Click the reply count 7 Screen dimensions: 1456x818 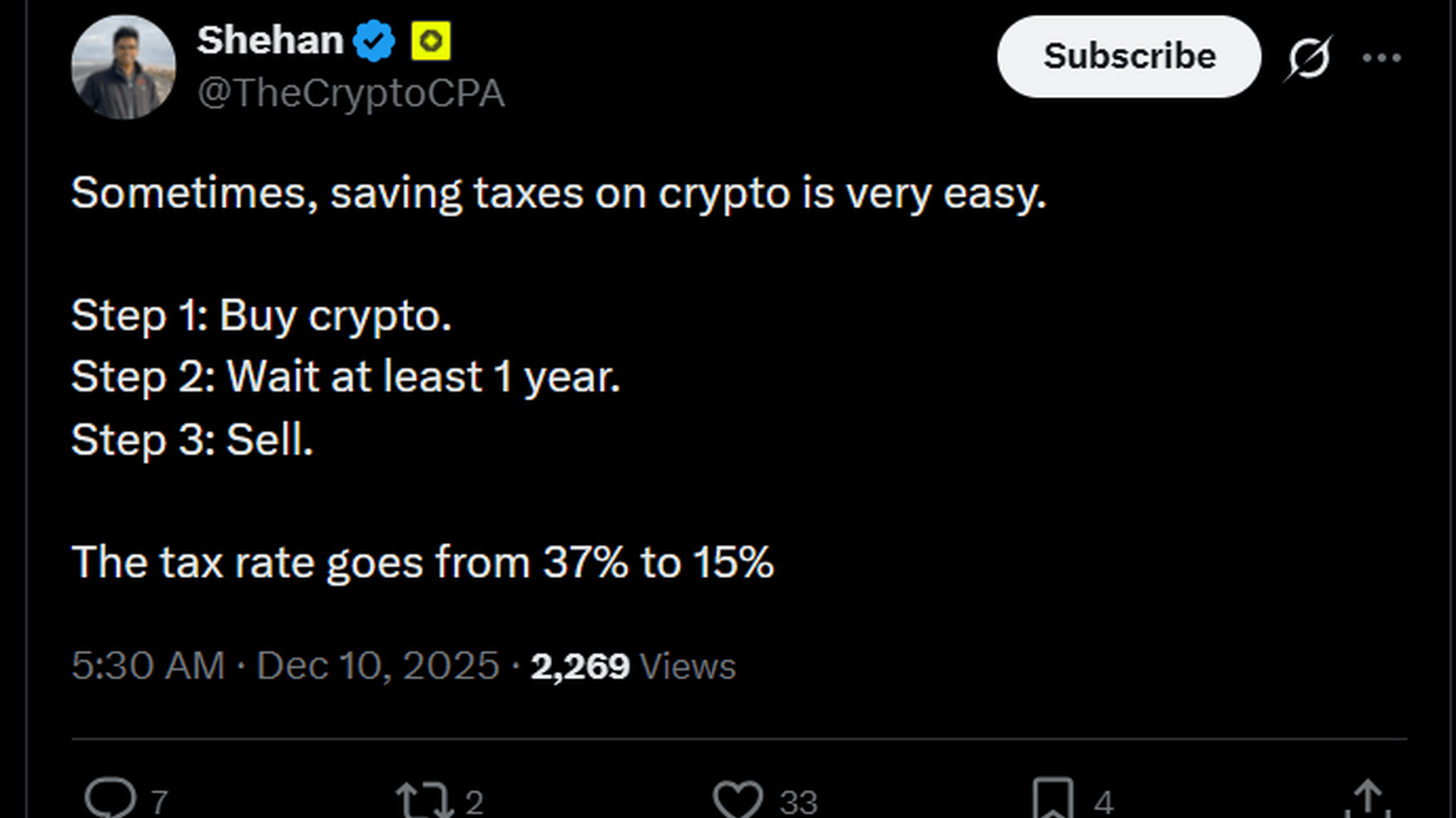pyautogui.click(x=159, y=802)
